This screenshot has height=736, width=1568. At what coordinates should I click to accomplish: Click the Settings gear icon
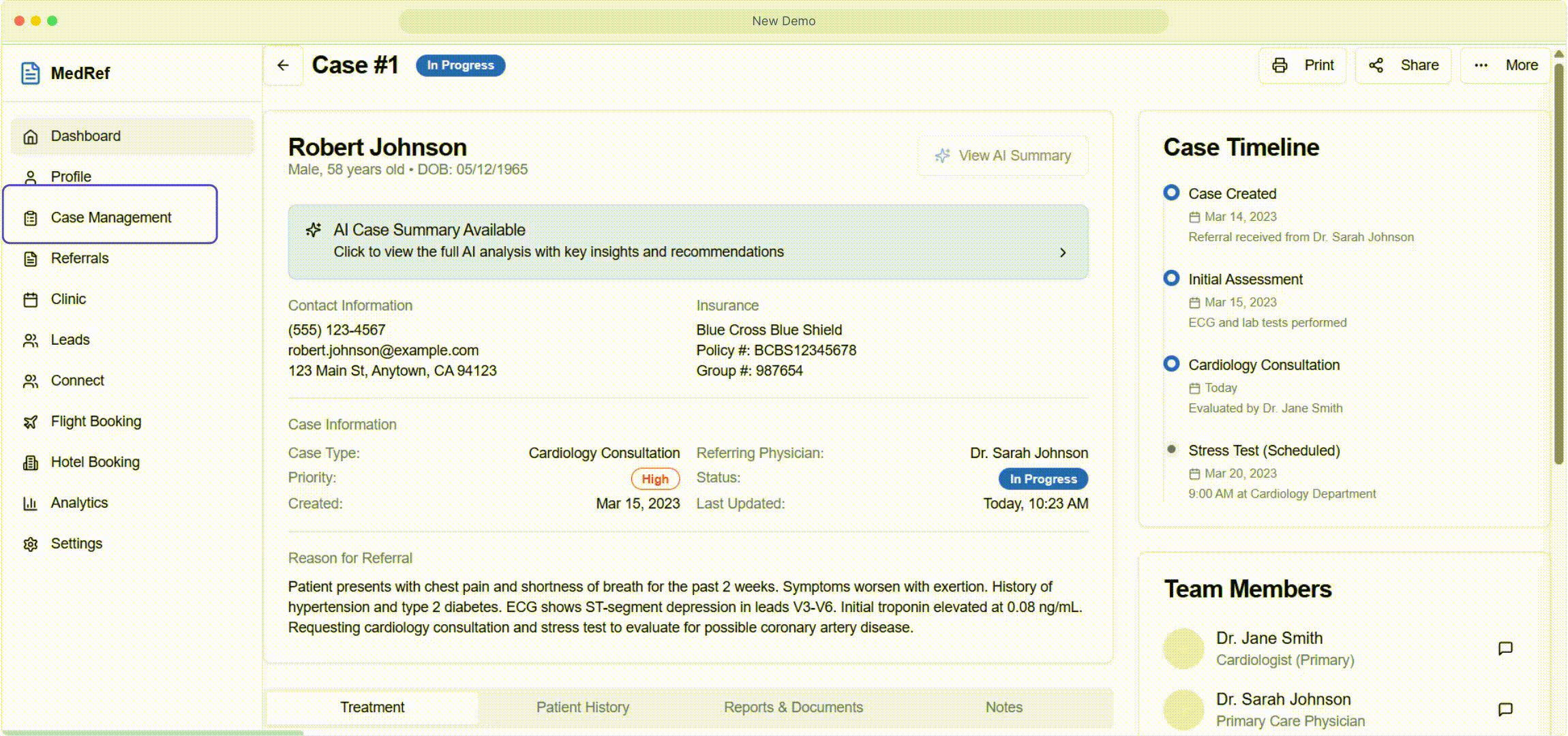[x=30, y=543]
